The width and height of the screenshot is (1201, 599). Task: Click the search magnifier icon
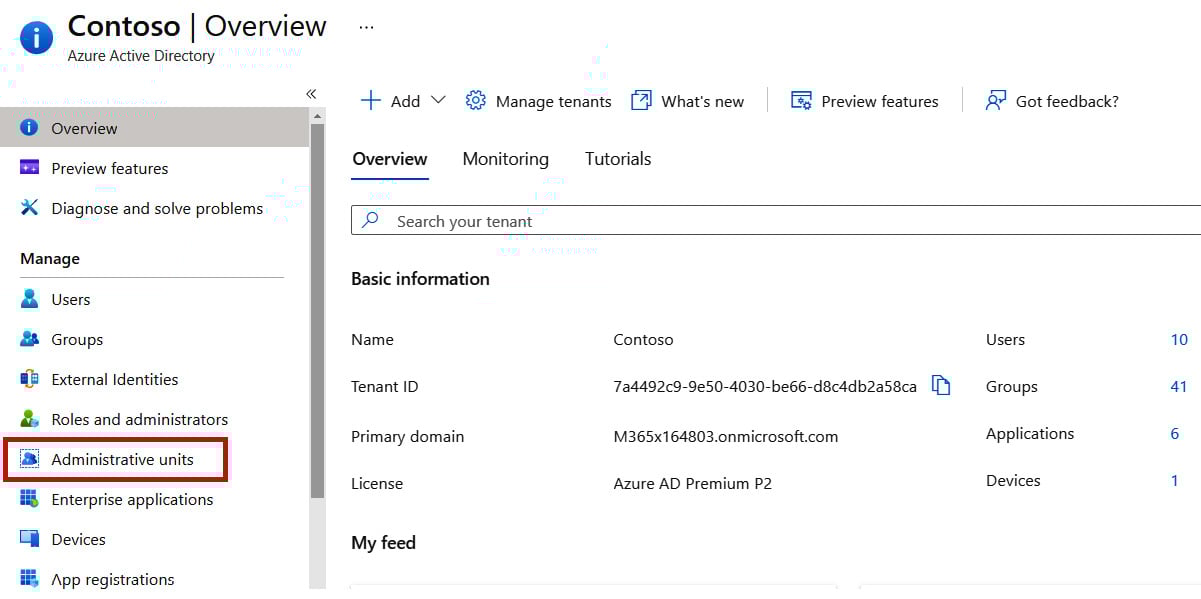click(371, 220)
